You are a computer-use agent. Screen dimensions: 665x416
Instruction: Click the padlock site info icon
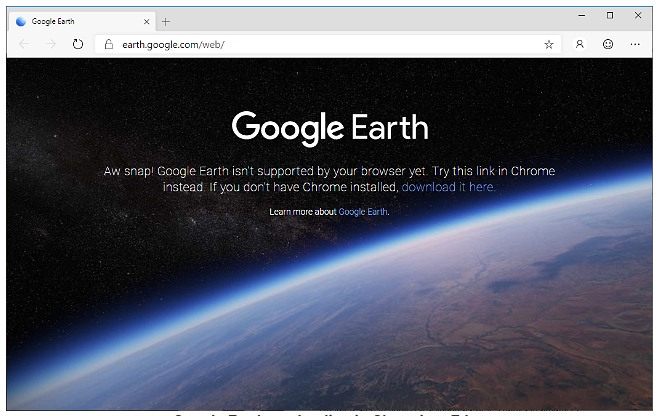[109, 45]
